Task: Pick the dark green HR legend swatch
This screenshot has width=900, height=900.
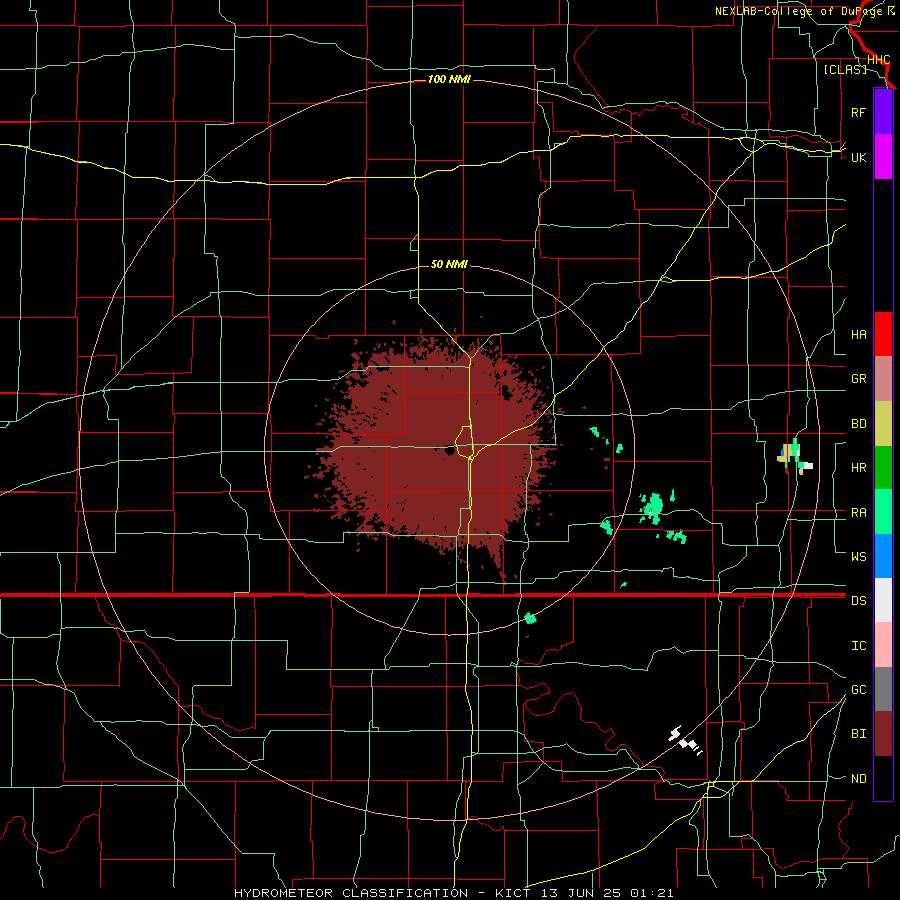Action: coord(883,468)
